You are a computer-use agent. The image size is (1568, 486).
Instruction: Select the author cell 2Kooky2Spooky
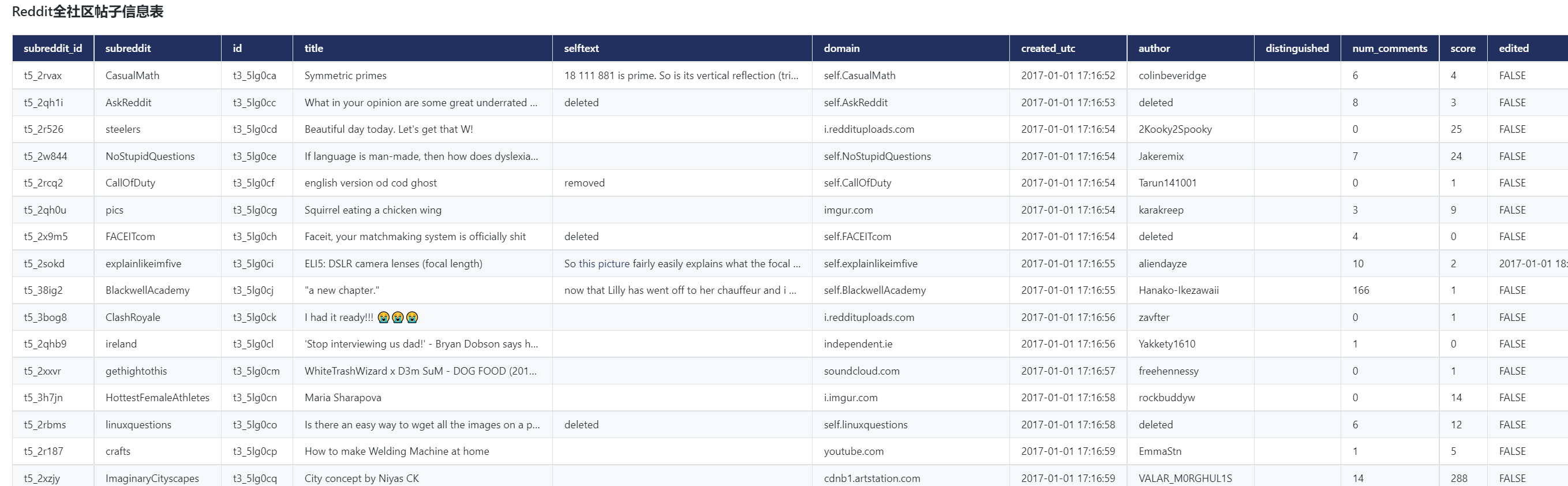tap(1191, 129)
